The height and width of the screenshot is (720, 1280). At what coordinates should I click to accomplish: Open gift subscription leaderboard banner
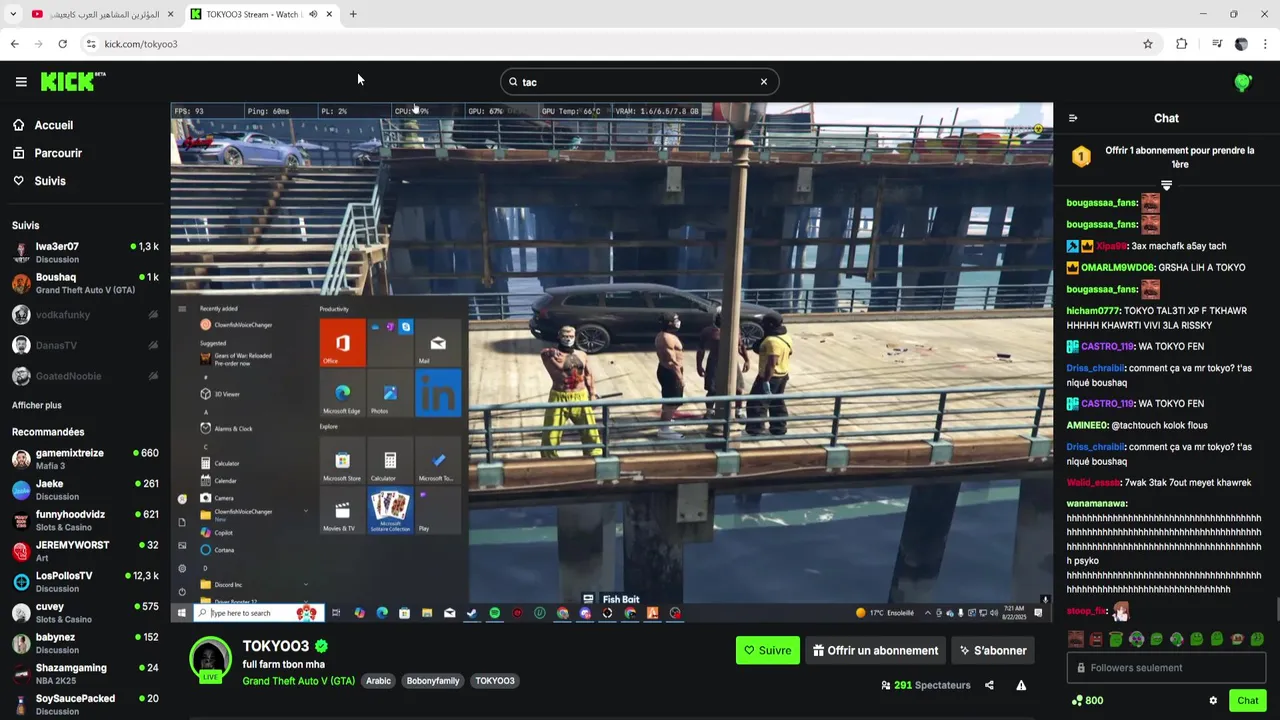1166,157
